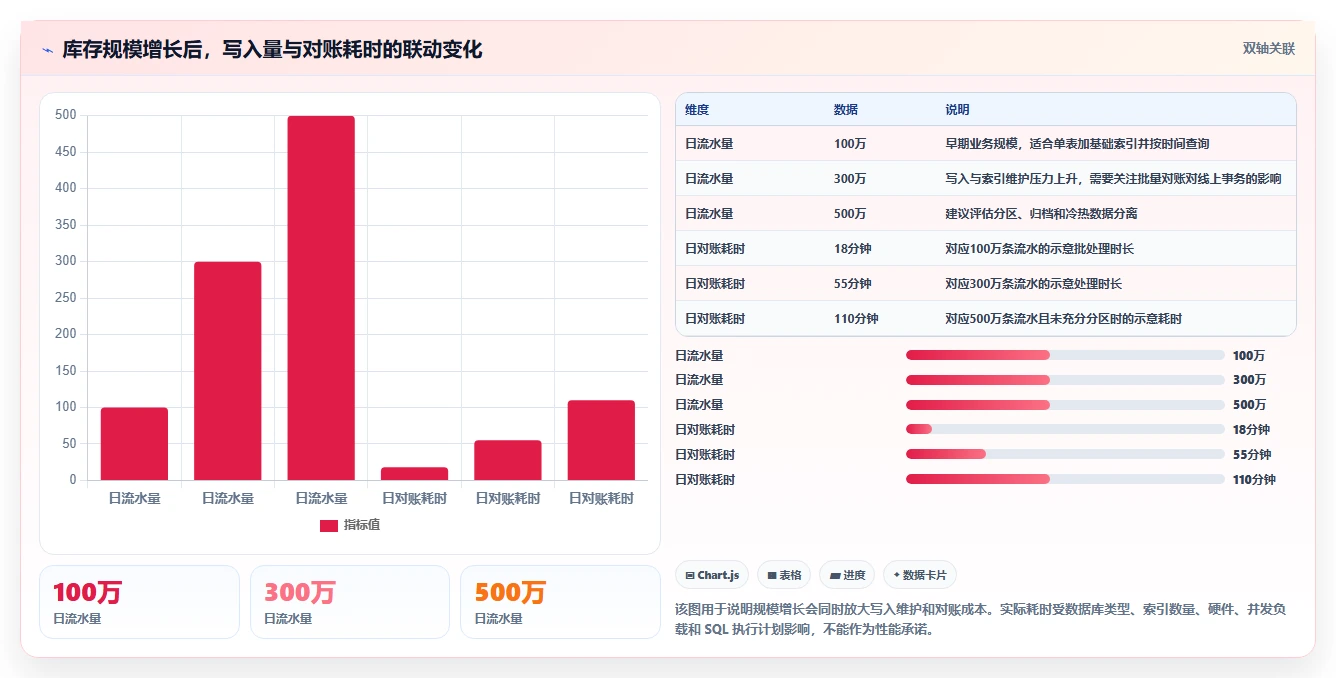This screenshot has height=678, width=1336.
Task: Click the progress bar labeled 110分钟
Action: tap(1065, 480)
